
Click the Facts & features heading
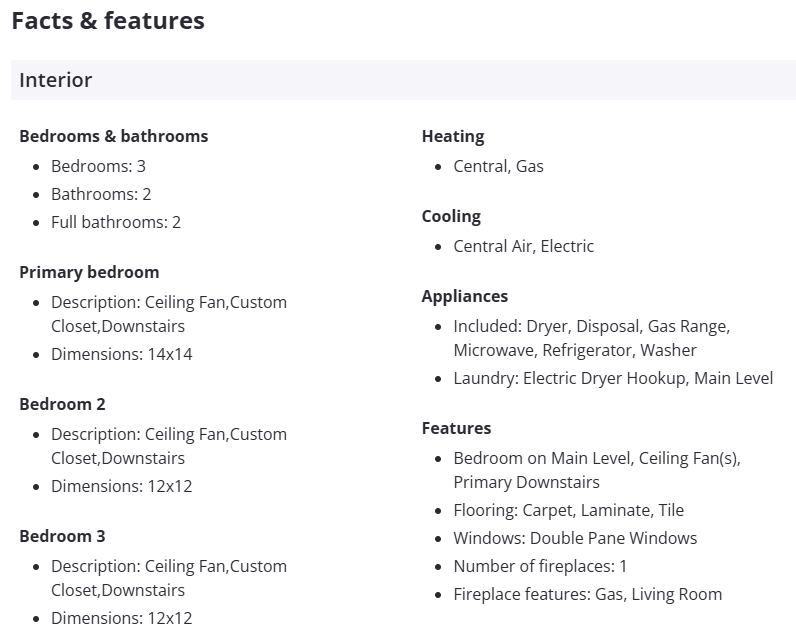click(x=108, y=20)
